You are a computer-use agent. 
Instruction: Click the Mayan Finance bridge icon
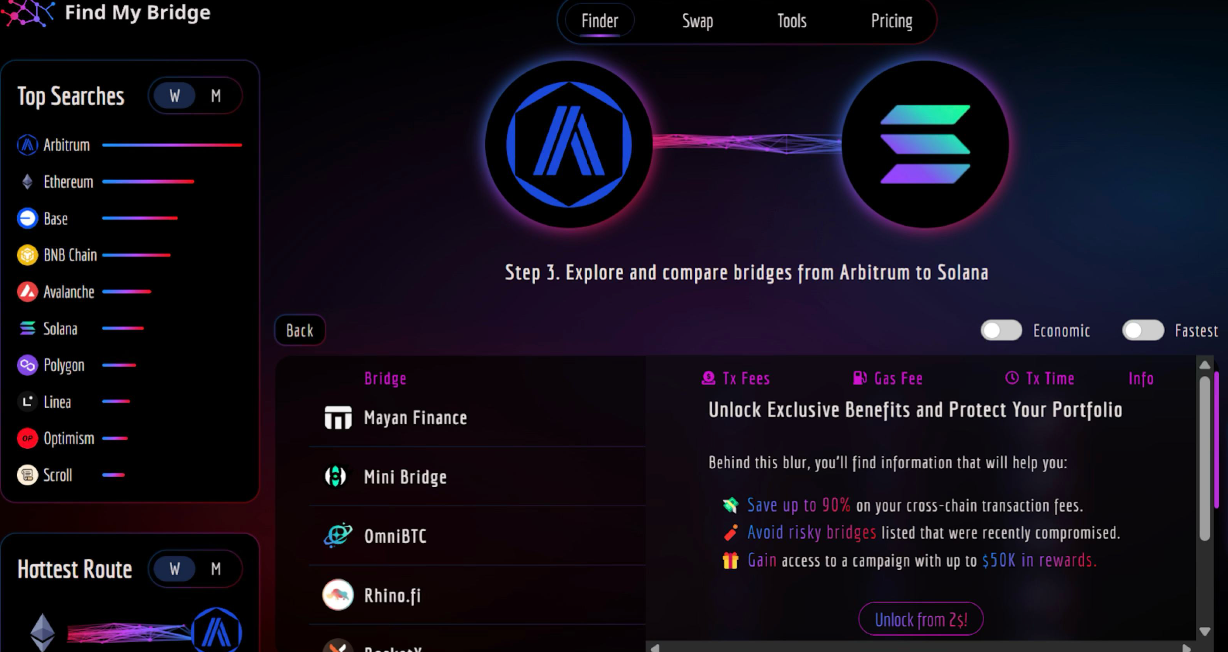point(338,418)
